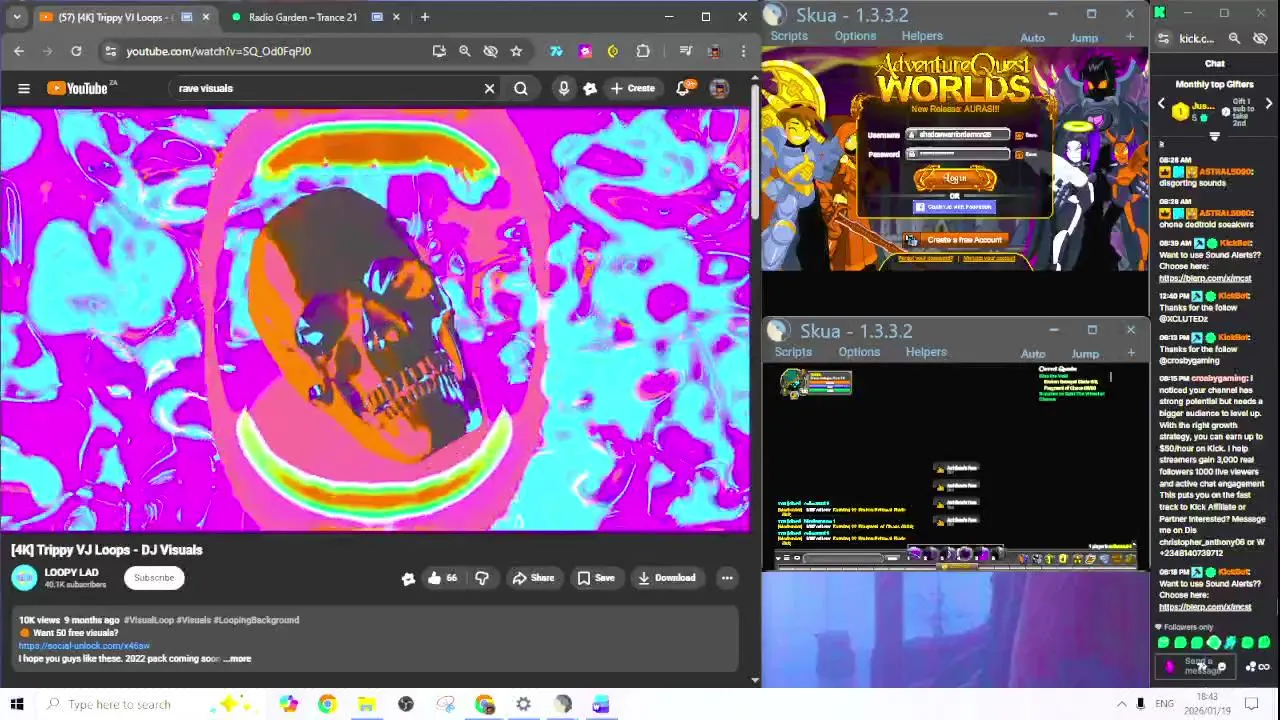Open zoom magnifier in Kick window
Screen dimensions: 1280x720
click(1234, 39)
